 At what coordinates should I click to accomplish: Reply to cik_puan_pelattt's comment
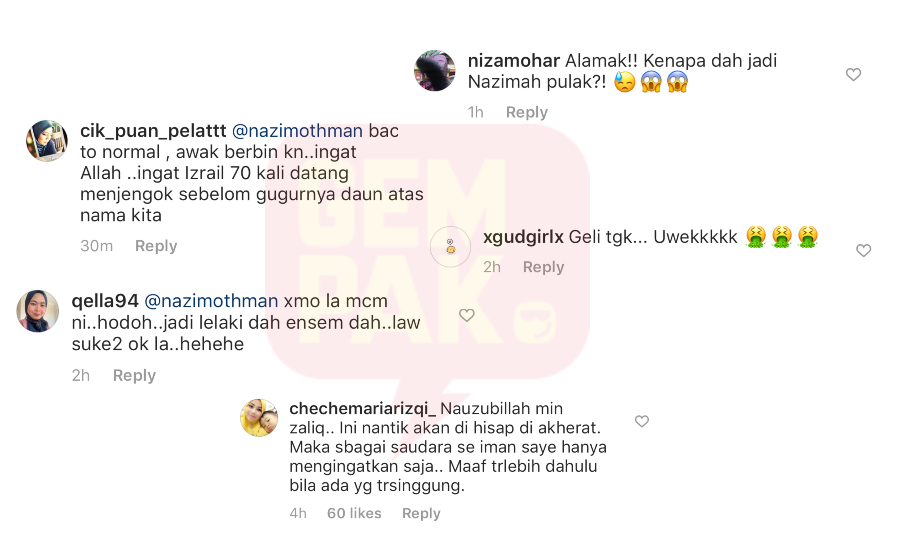(x=156, y=246)
